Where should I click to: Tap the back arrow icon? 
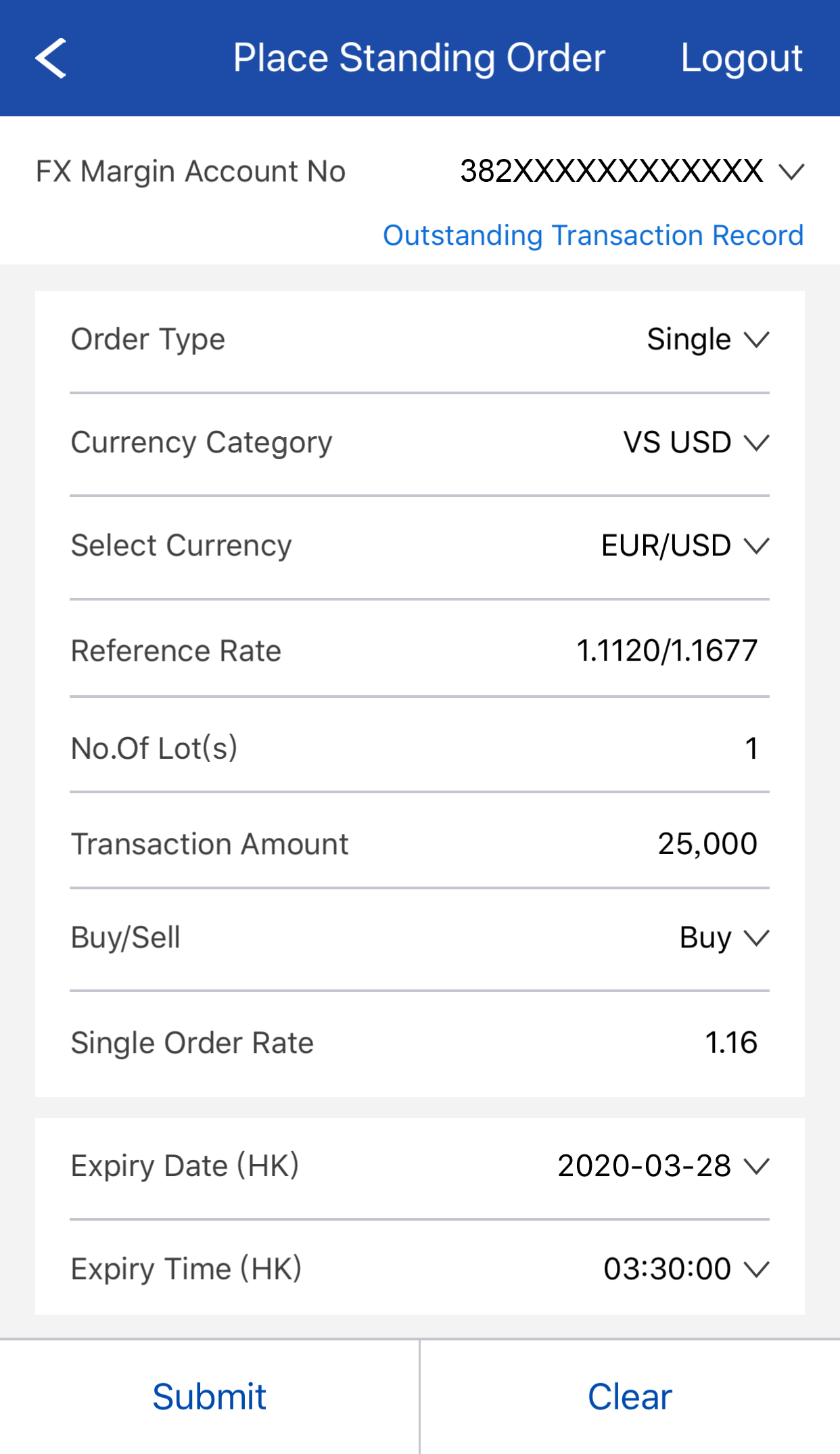(x=51, y=58)
